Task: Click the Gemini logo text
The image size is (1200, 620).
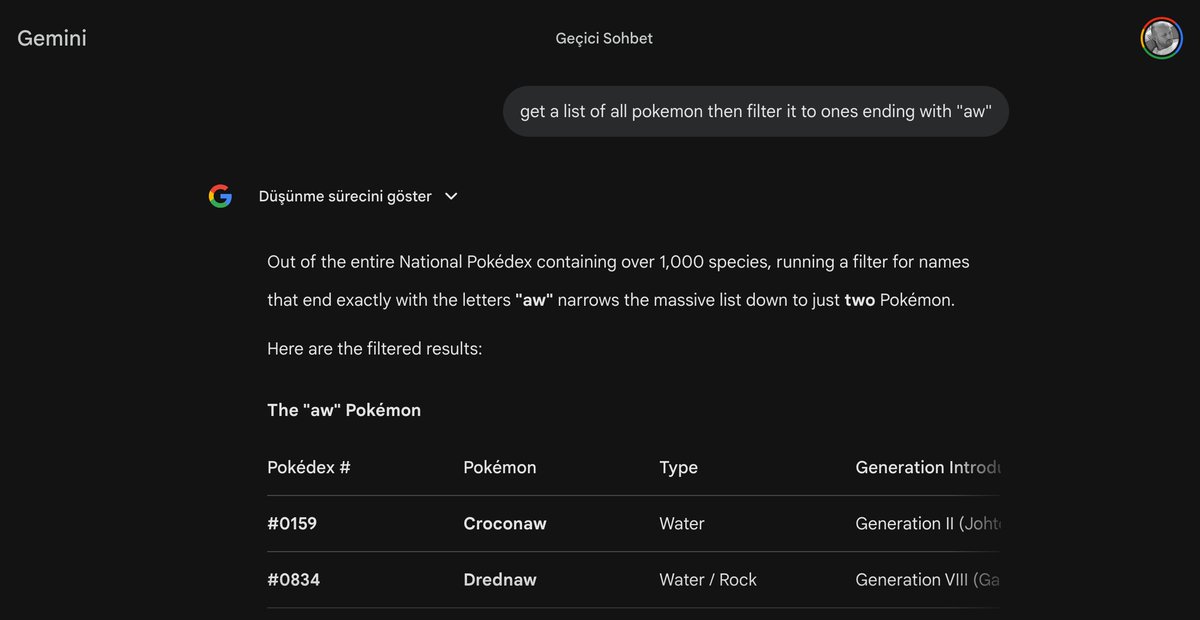Action: click(x=52, y=39)
